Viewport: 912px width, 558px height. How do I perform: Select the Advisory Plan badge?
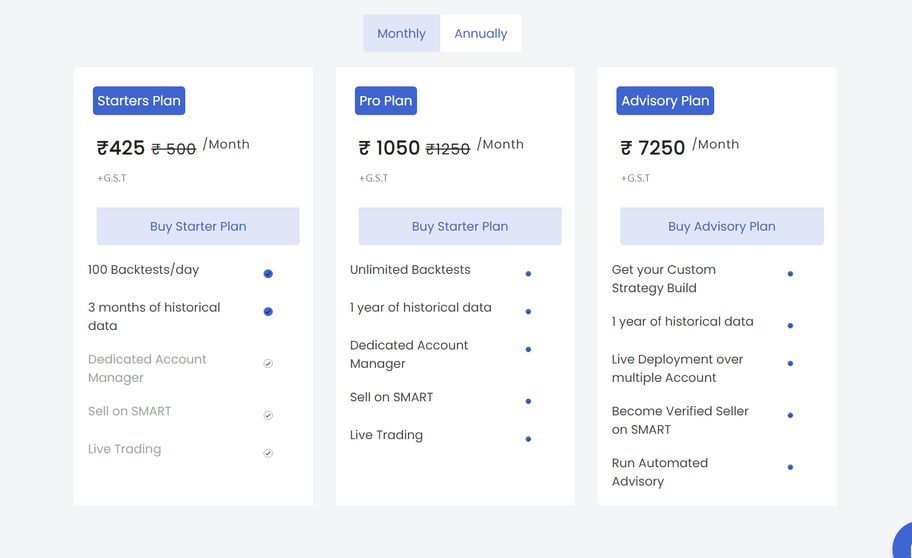pos(665,101)
